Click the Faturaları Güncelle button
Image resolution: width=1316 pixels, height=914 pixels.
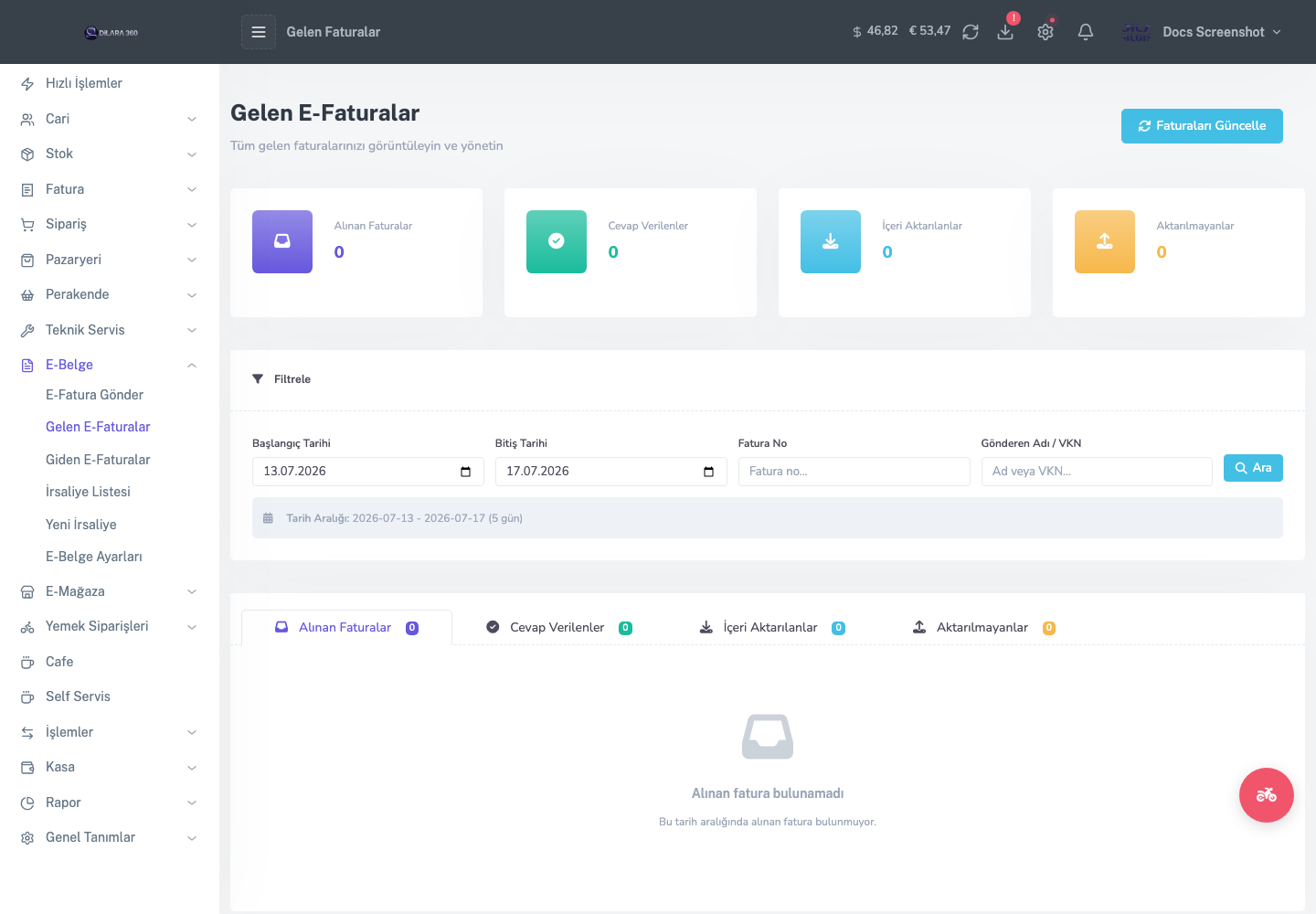tap(1202, 126)
